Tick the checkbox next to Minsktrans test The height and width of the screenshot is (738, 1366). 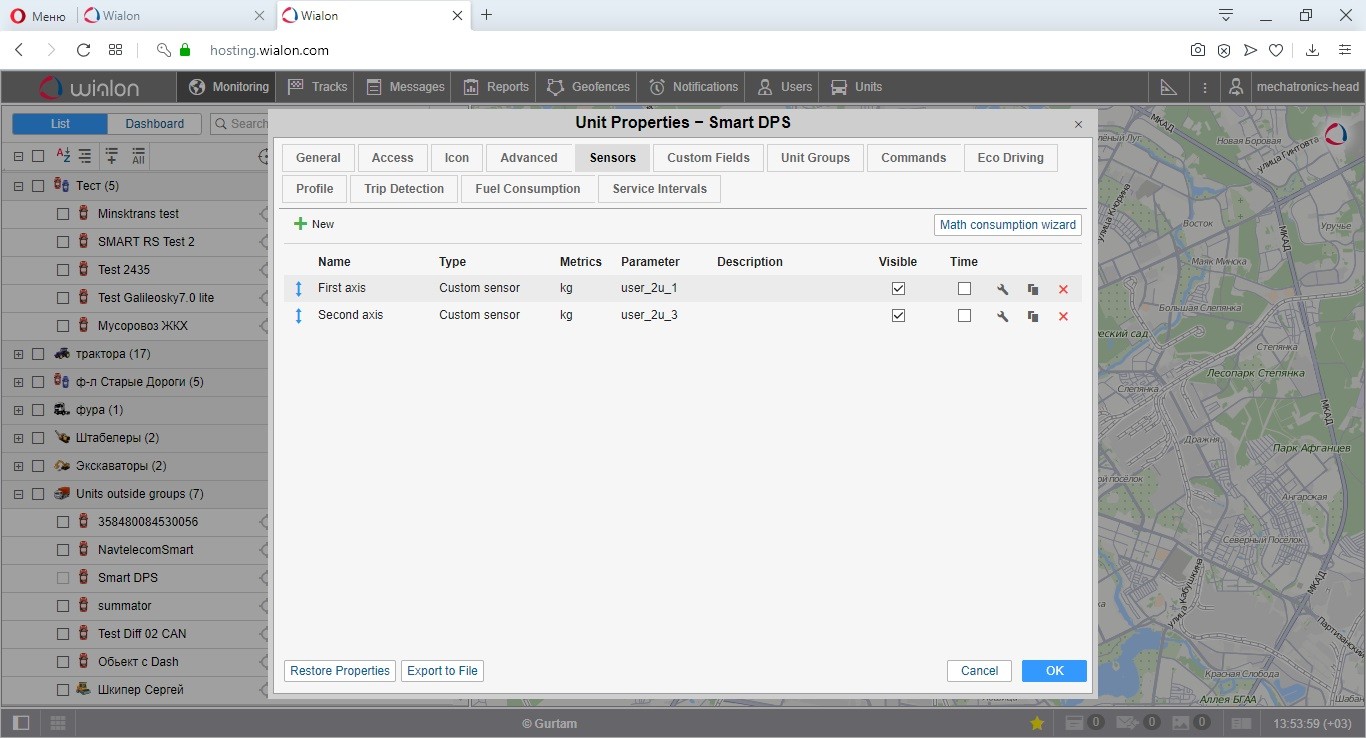click(x=63, y=214)
